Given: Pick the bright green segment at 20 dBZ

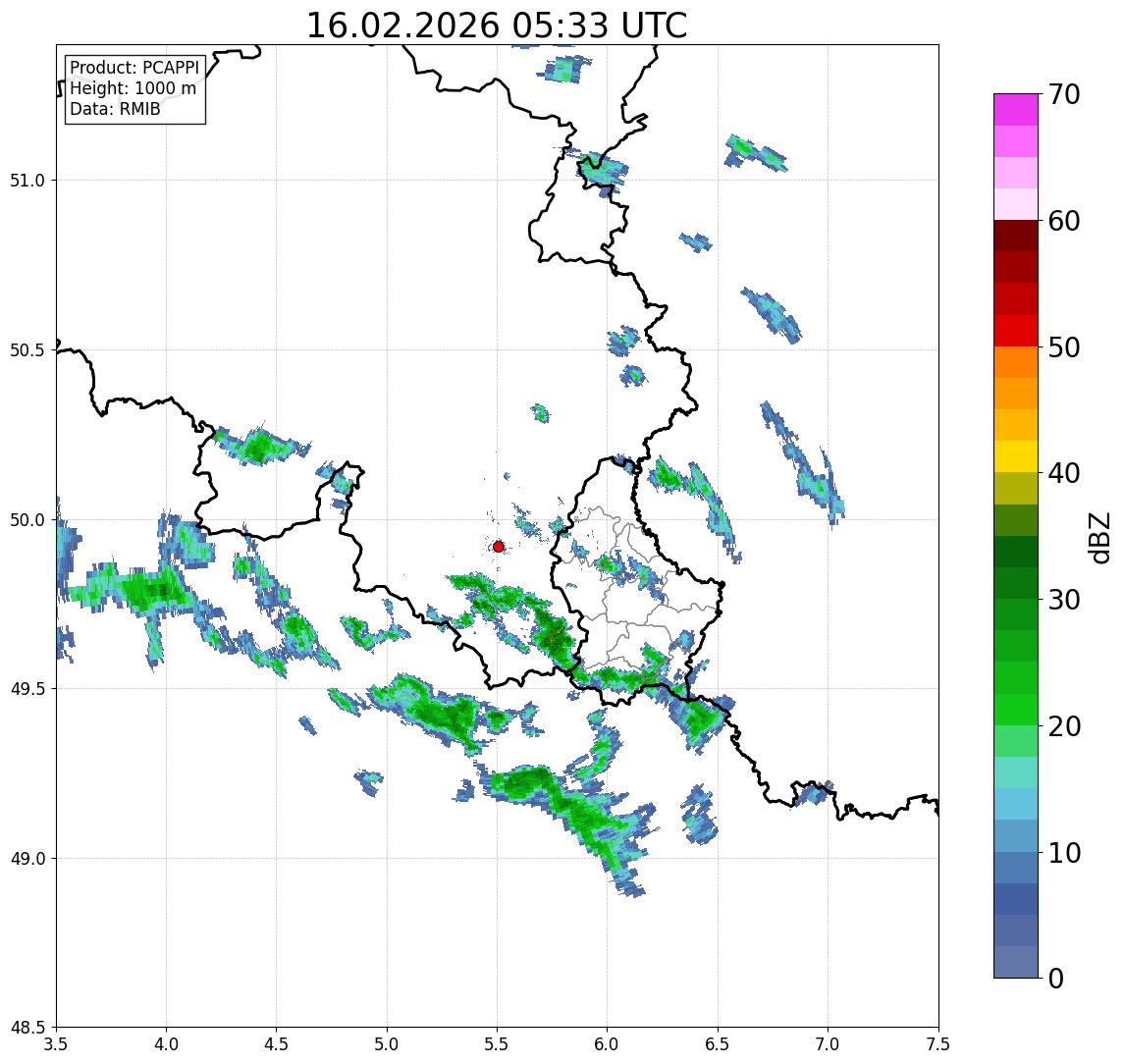Looking at the screenshot, I should pyautogui.click(x=1016, y=709).
